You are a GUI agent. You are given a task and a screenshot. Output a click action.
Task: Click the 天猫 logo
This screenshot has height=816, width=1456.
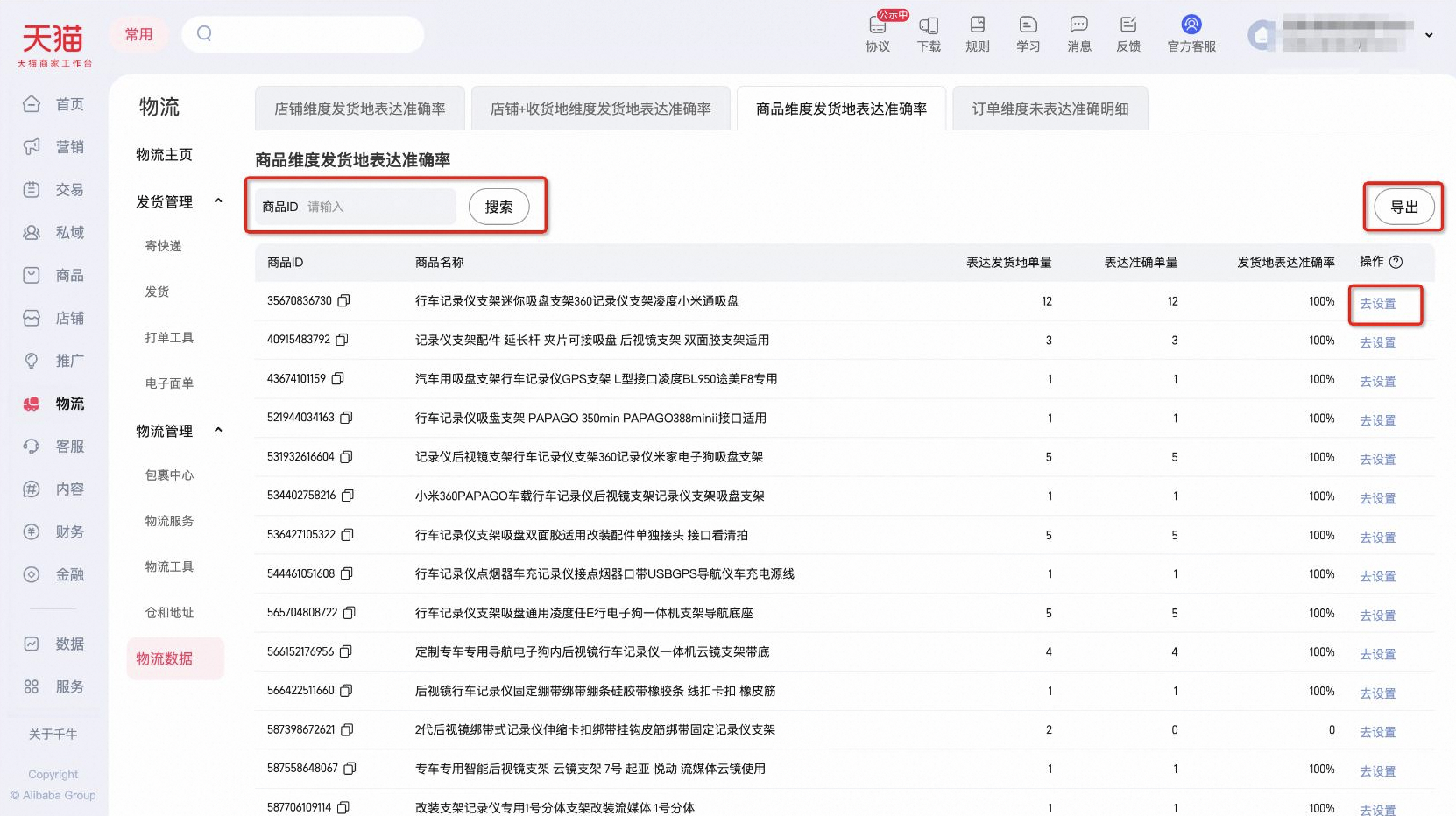coord(53,44)
